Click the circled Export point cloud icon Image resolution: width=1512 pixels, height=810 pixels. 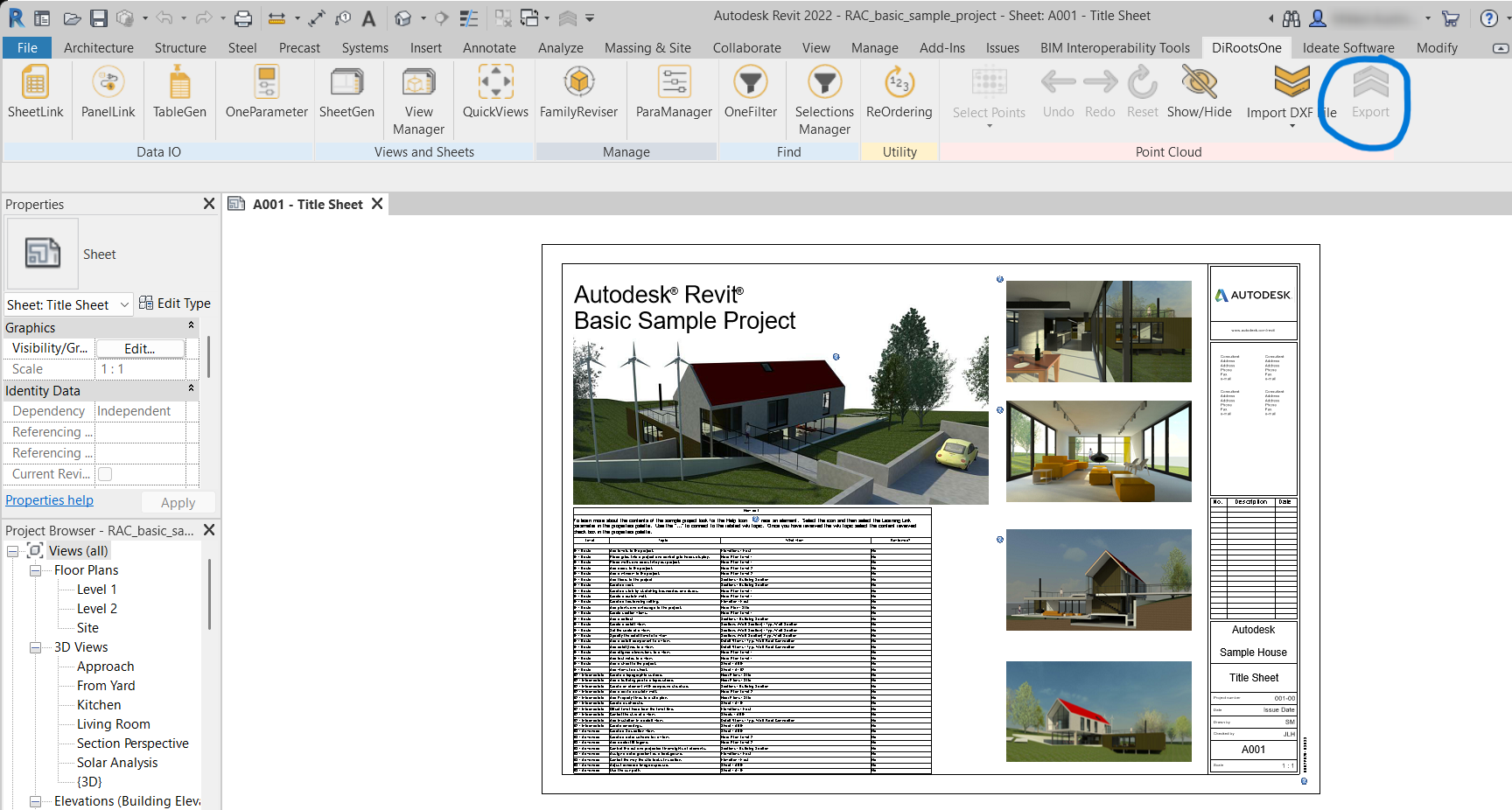click(1369, 92)
